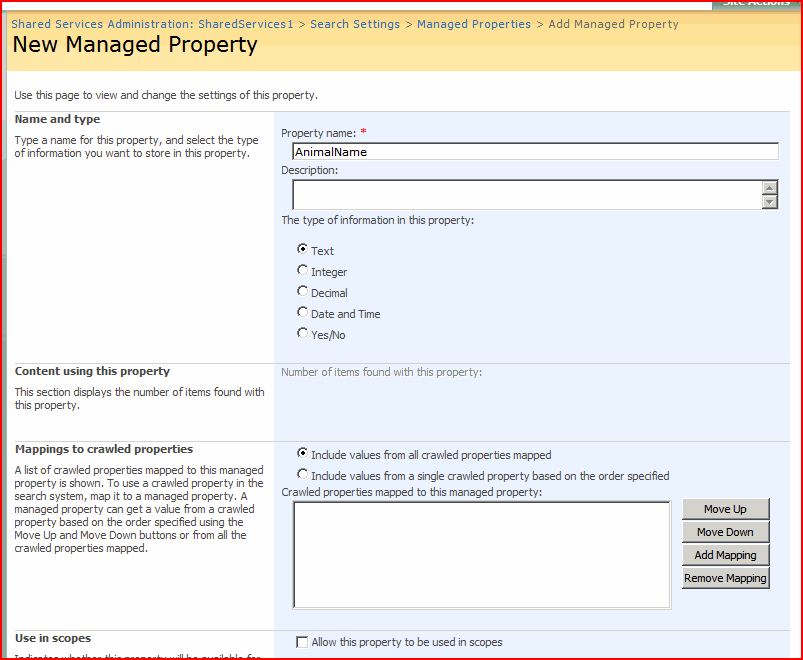
Task: Select include values from single crawled property
Action: pos(303,475)
